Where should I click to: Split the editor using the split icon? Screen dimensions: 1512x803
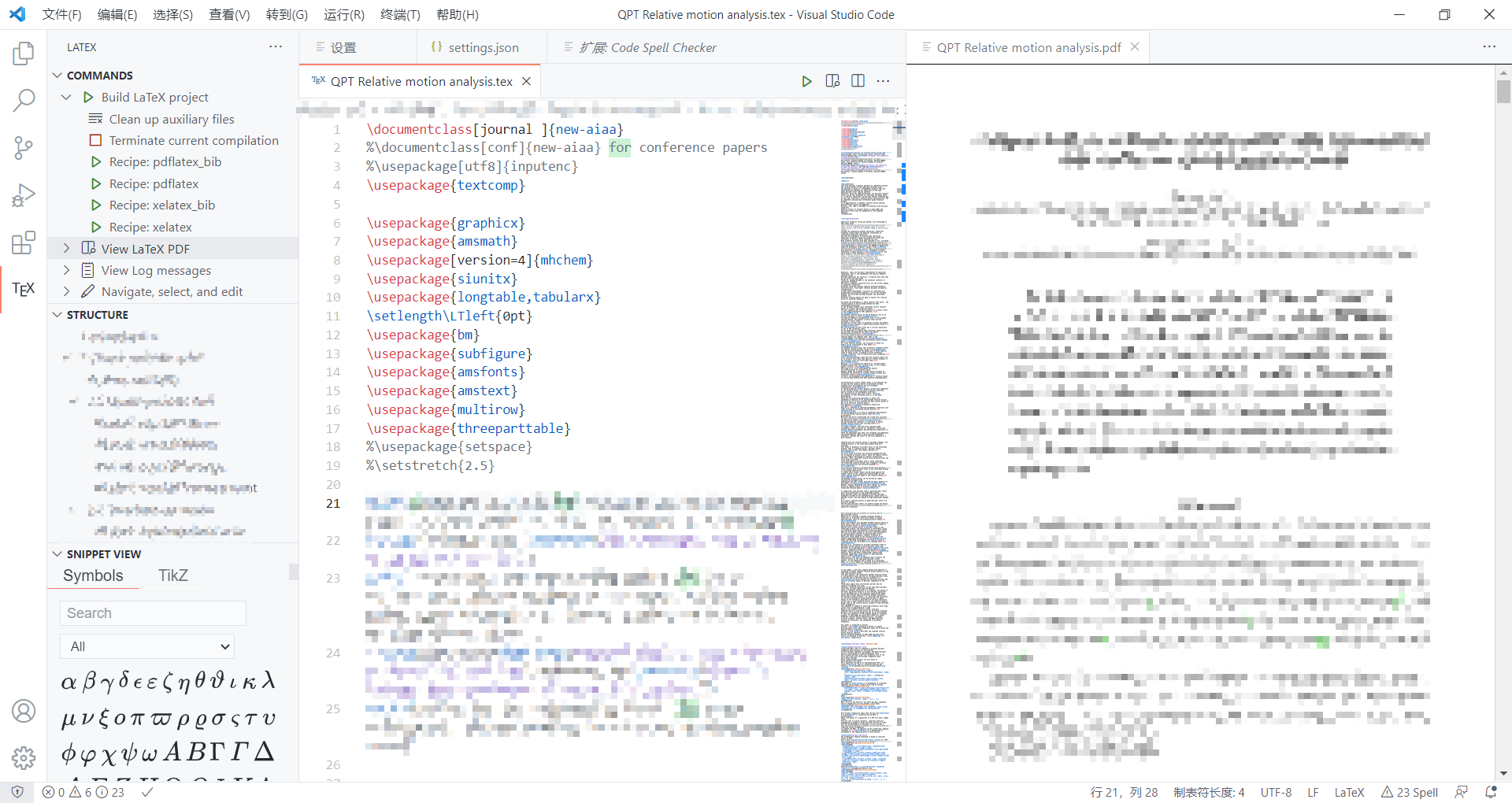tap(858, 81)
